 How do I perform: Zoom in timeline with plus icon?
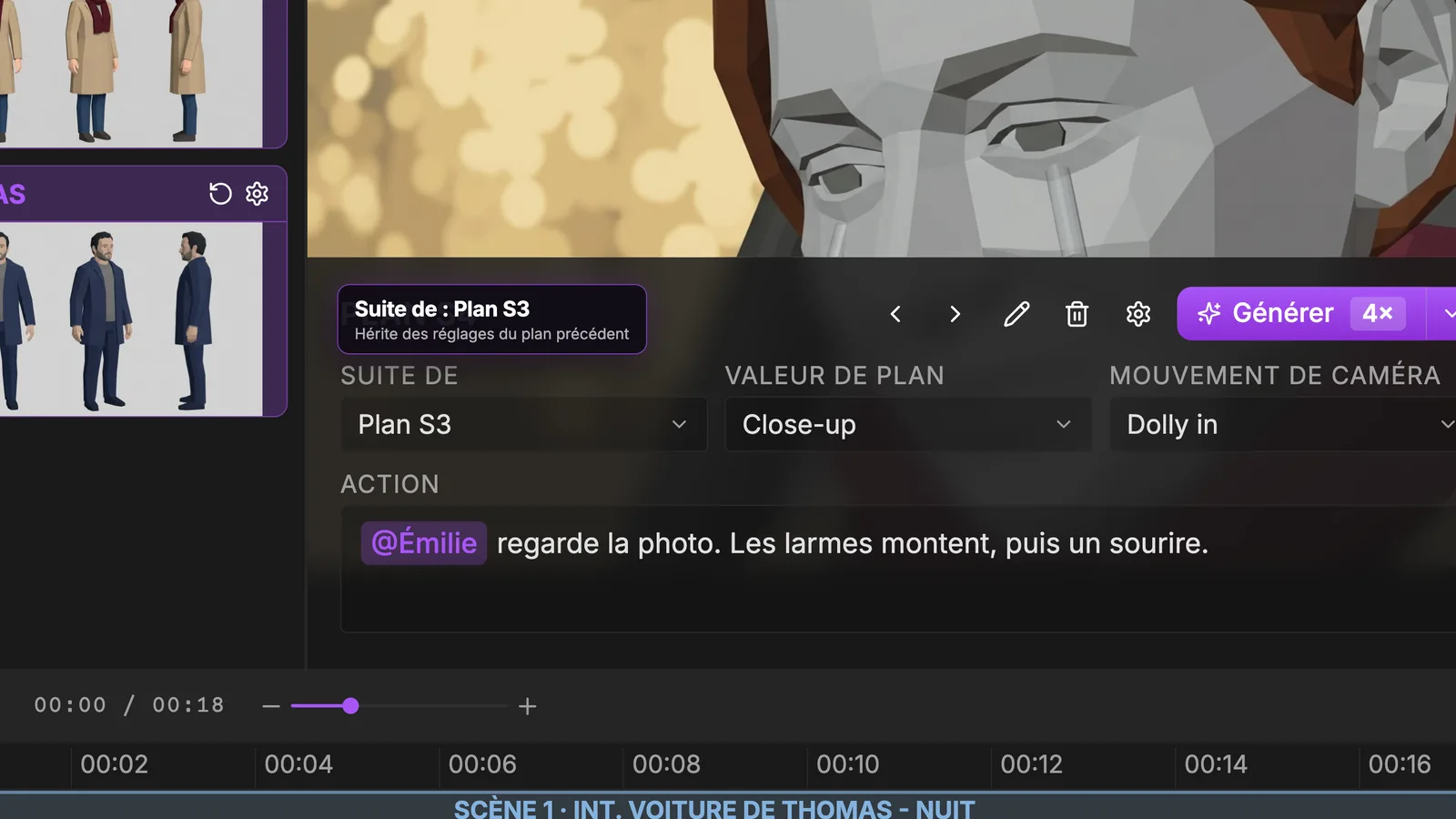(x=528, y=706)
